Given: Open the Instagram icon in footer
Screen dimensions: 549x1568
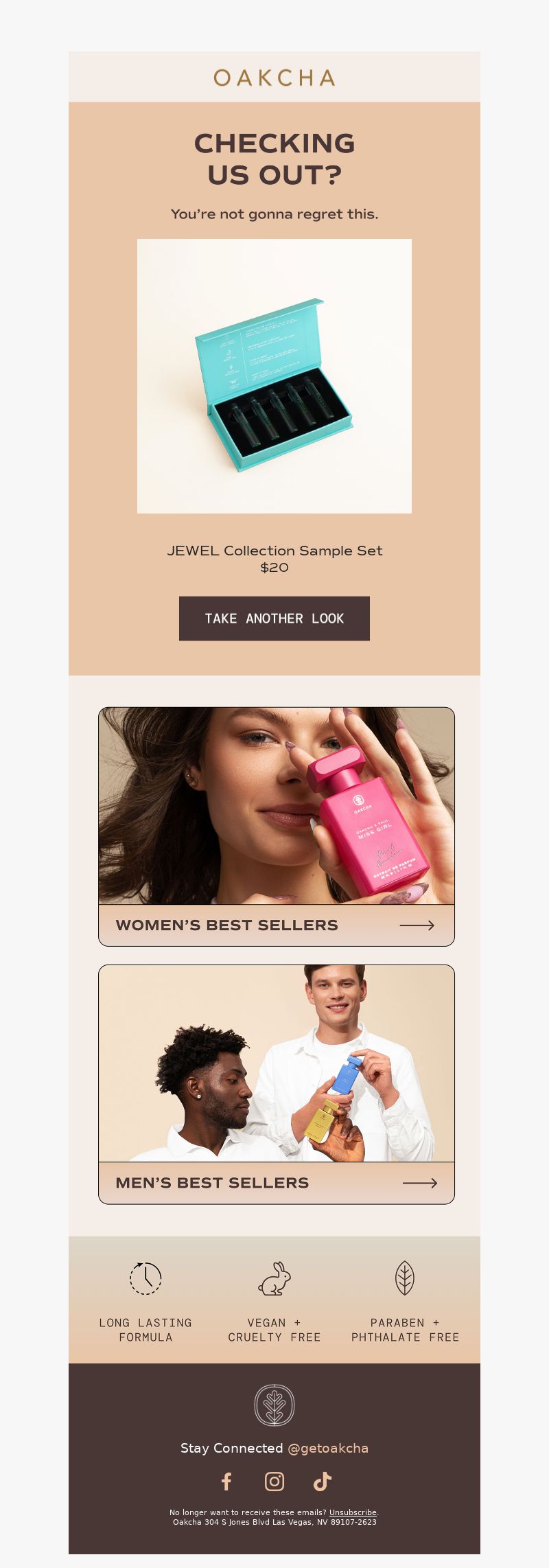Looking at the screenshot, I should coord(274,1481).
